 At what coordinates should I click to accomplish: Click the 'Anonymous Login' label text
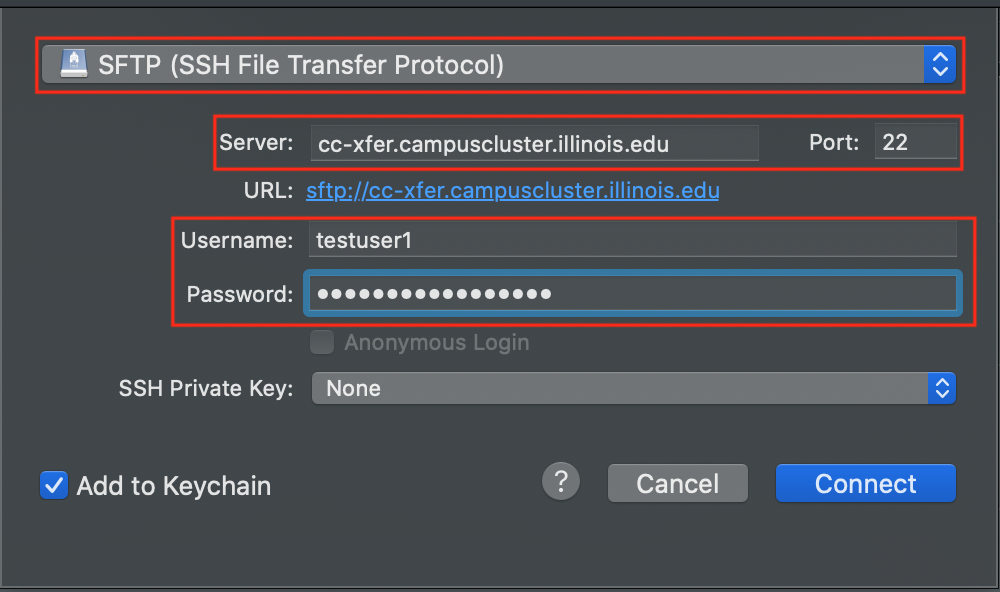point(437,343)
